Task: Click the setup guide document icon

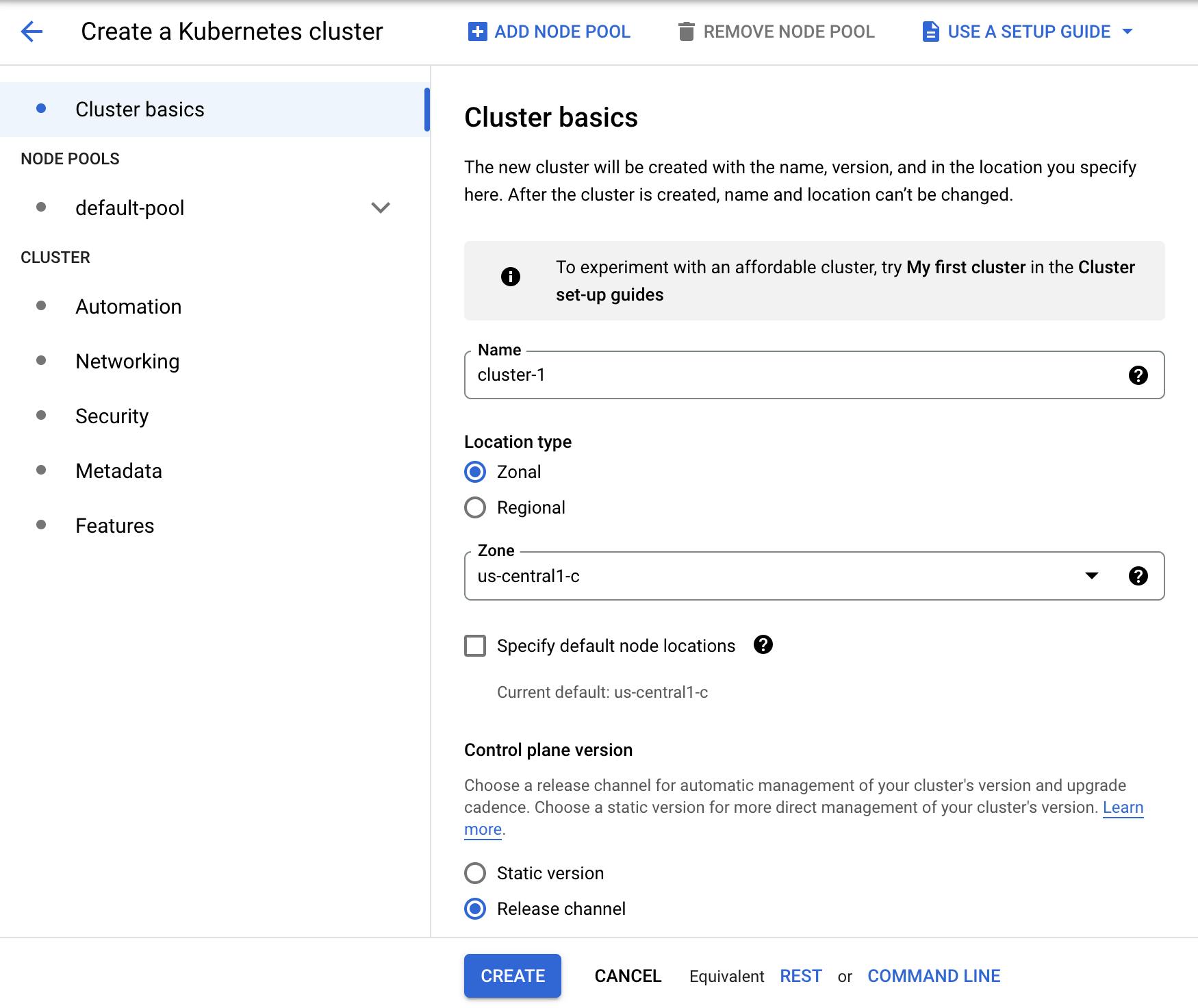Action: [x=930, y=32]
